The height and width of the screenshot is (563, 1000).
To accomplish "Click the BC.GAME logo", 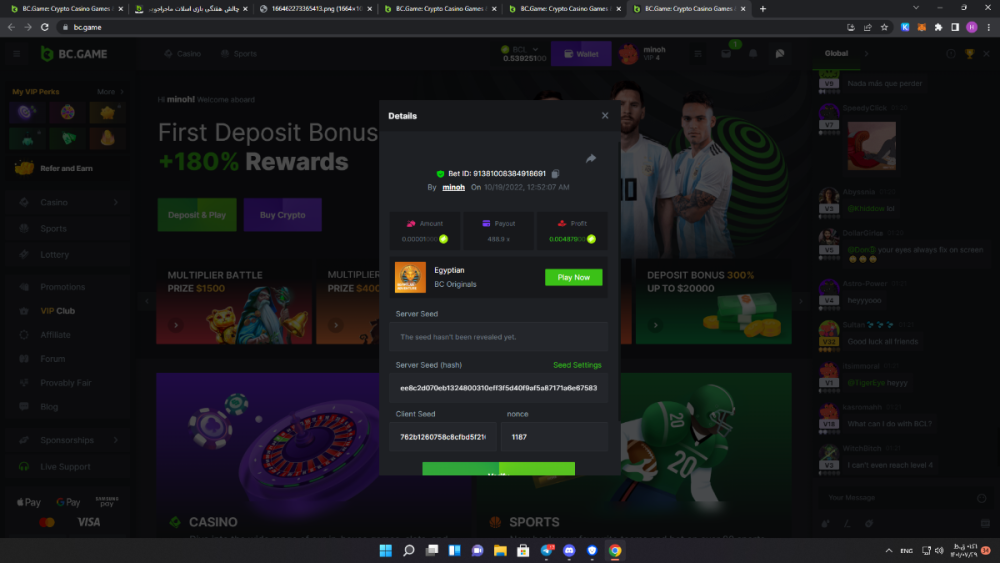I will point(73,54).
